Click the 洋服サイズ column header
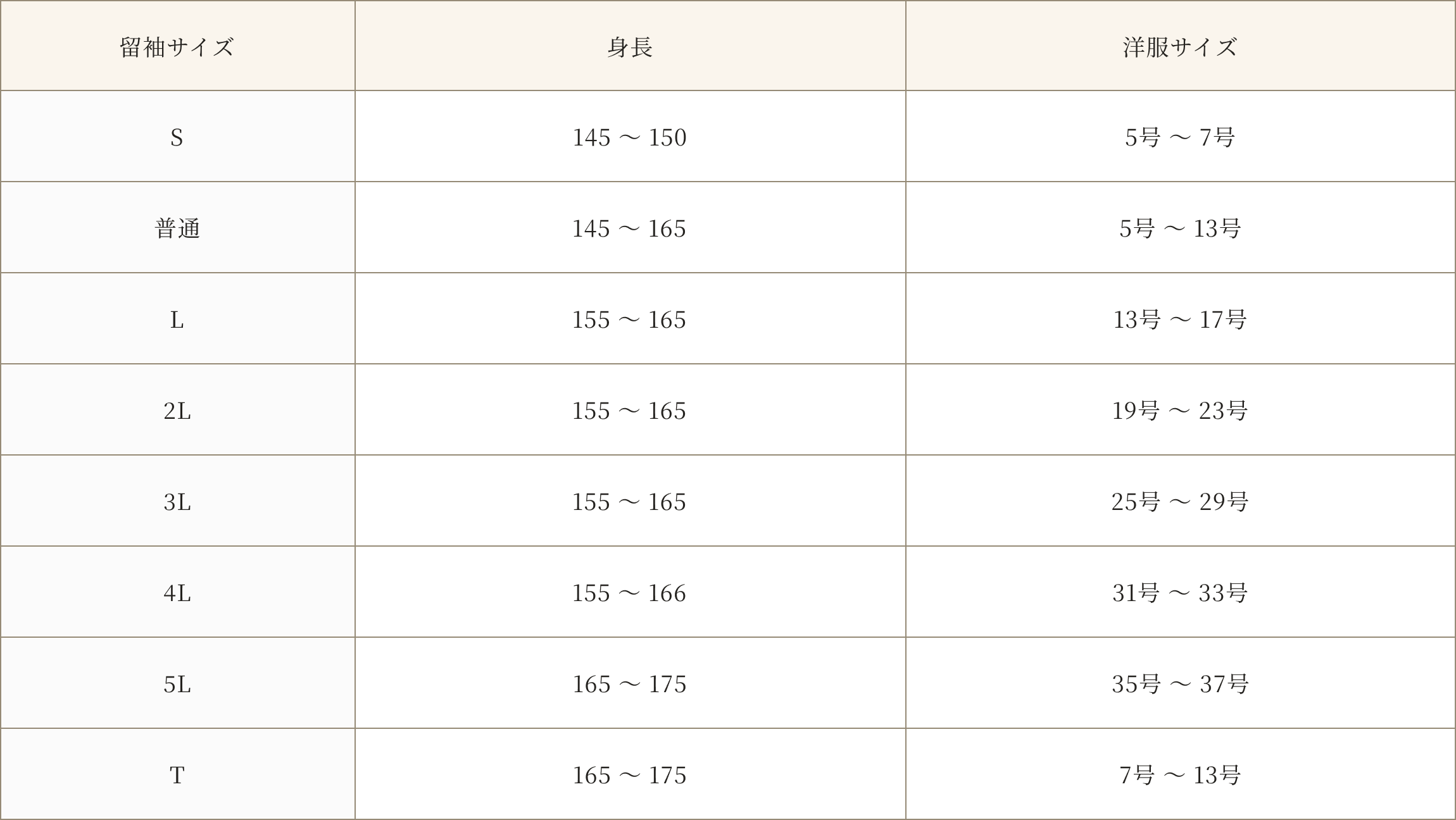The height and width of the screenshot is (820, 1456). coord(1181,46)
